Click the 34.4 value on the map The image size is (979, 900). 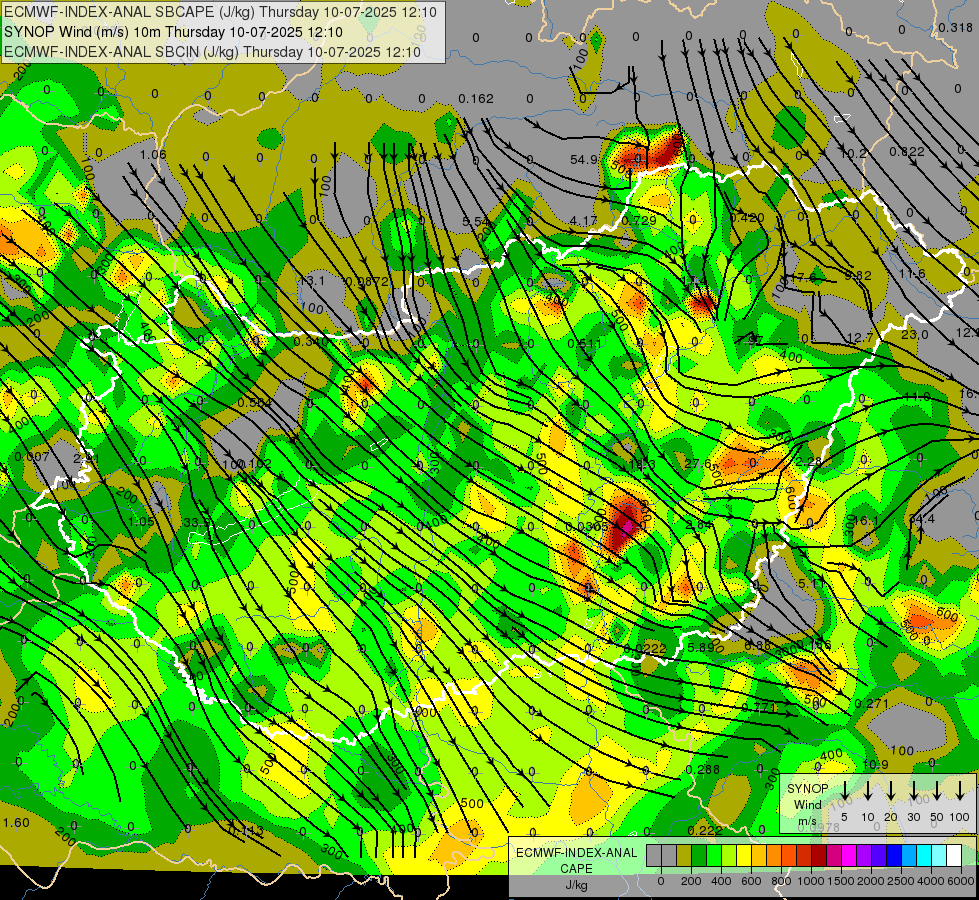pyautogui.click(x=922, y=519)
